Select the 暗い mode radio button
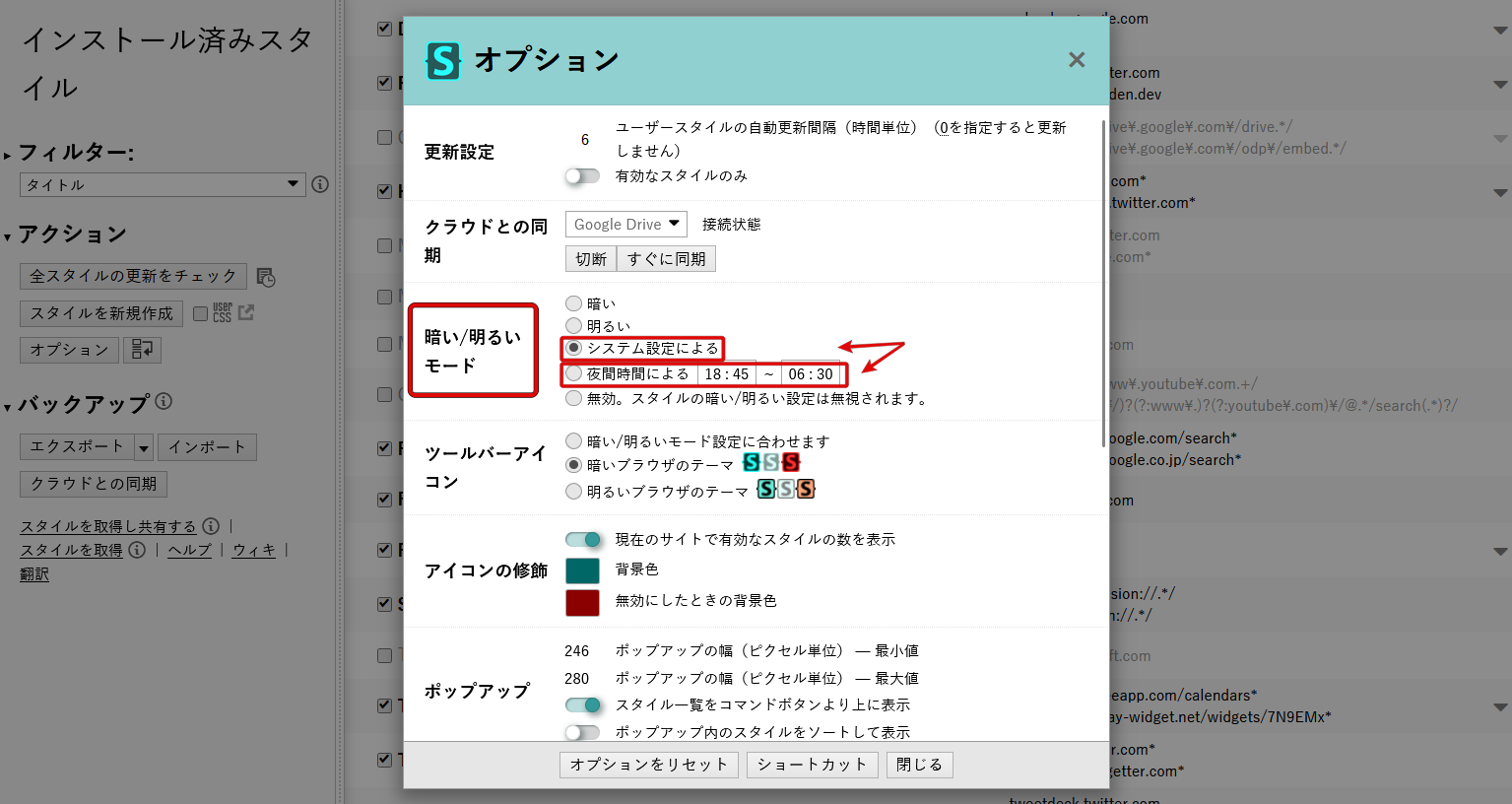The image size is (1512, 804). [x=573, y=303]
